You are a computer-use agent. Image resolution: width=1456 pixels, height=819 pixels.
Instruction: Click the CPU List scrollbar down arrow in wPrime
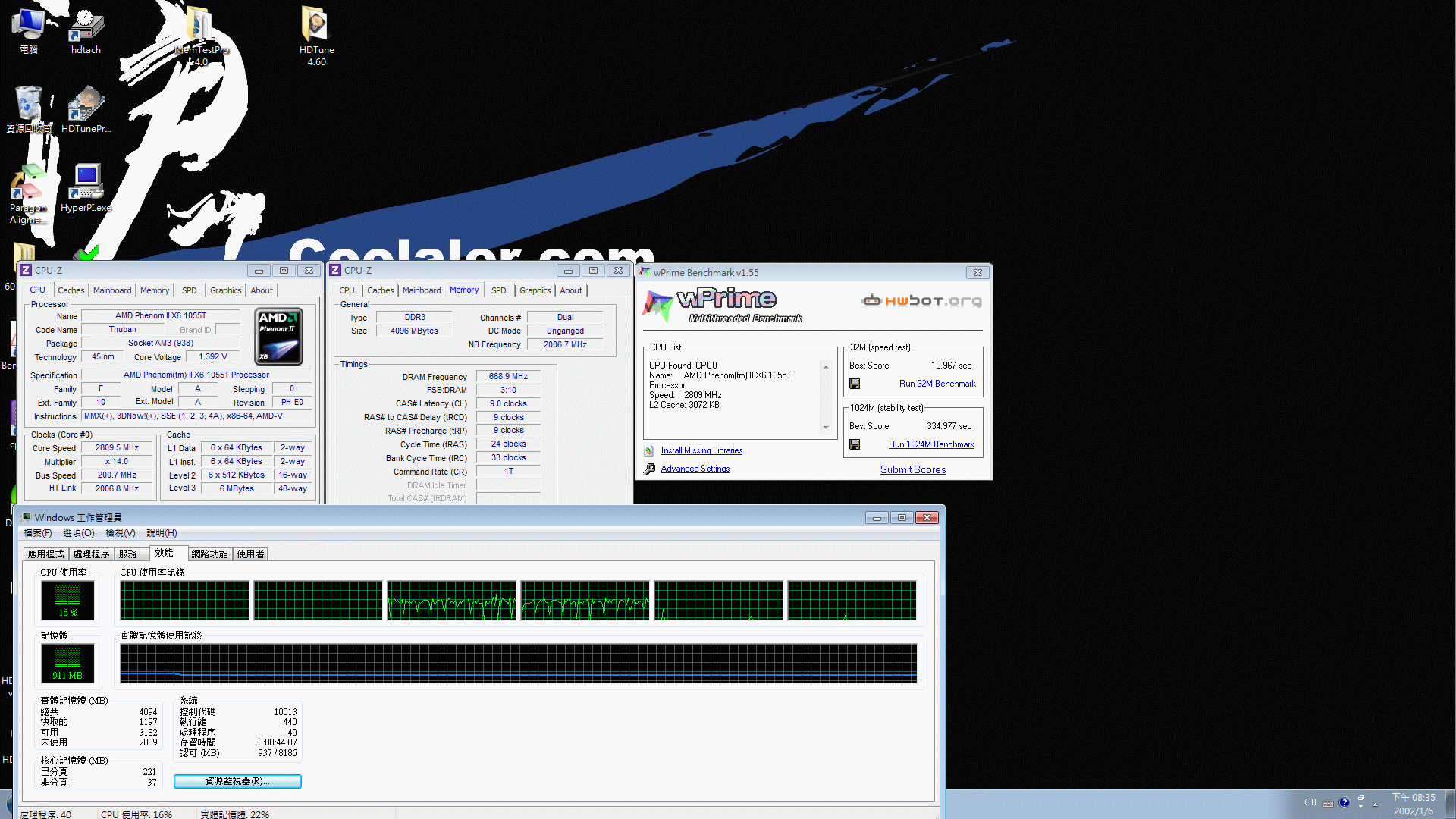826,428
